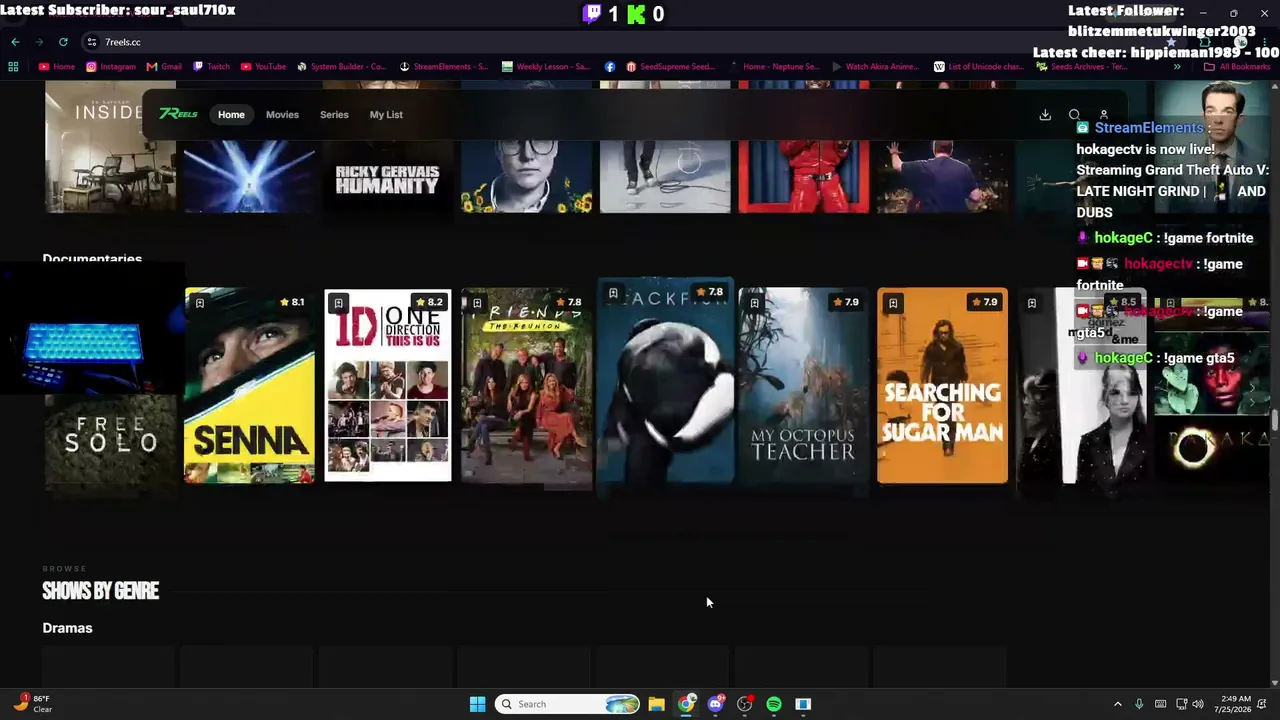This screenshot has width=1280, height=720.
Task: Open the YouTube bookmark
Action: [x=263, y=67]
